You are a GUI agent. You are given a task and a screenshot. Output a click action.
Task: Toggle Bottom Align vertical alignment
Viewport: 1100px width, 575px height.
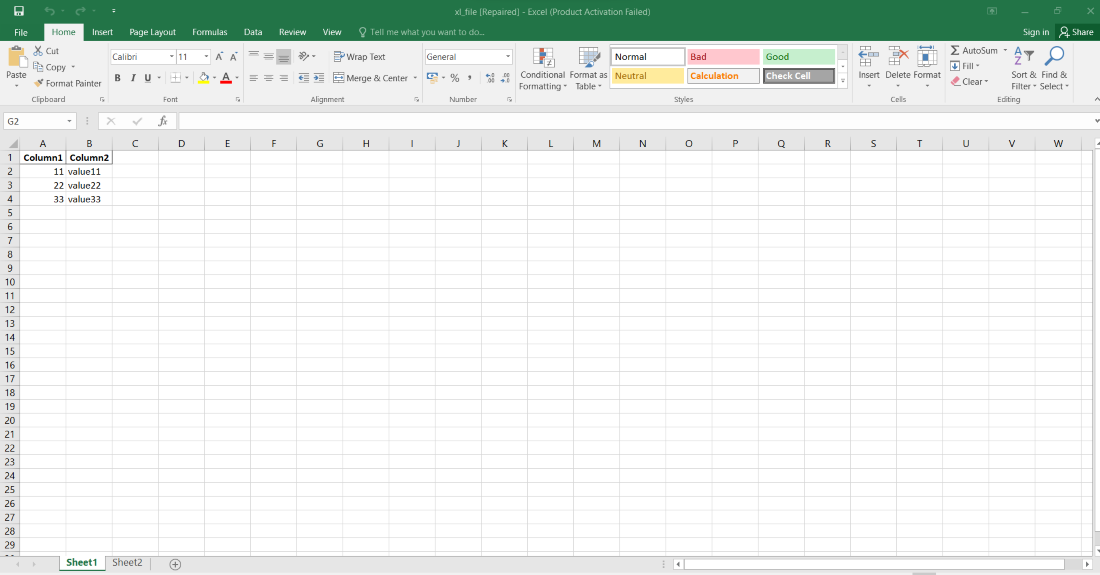(x=283, y=57)
